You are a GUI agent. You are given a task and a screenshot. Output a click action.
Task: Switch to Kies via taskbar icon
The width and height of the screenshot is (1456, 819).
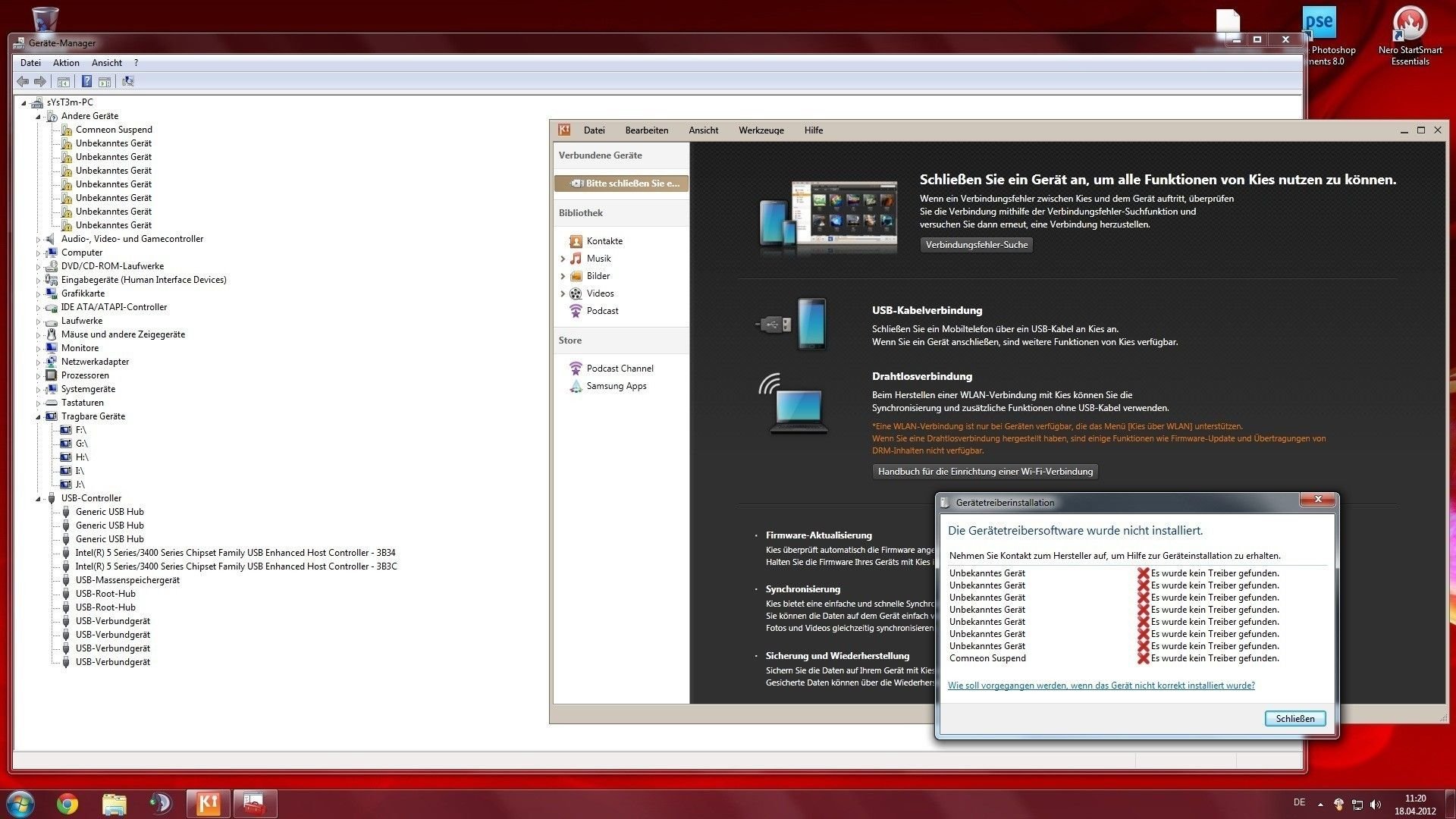(208, 804)
